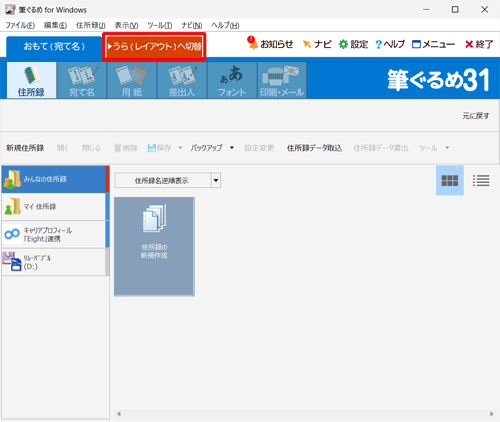
Task: Open the 住所録 ribbon icon
Action: (31, 80)
